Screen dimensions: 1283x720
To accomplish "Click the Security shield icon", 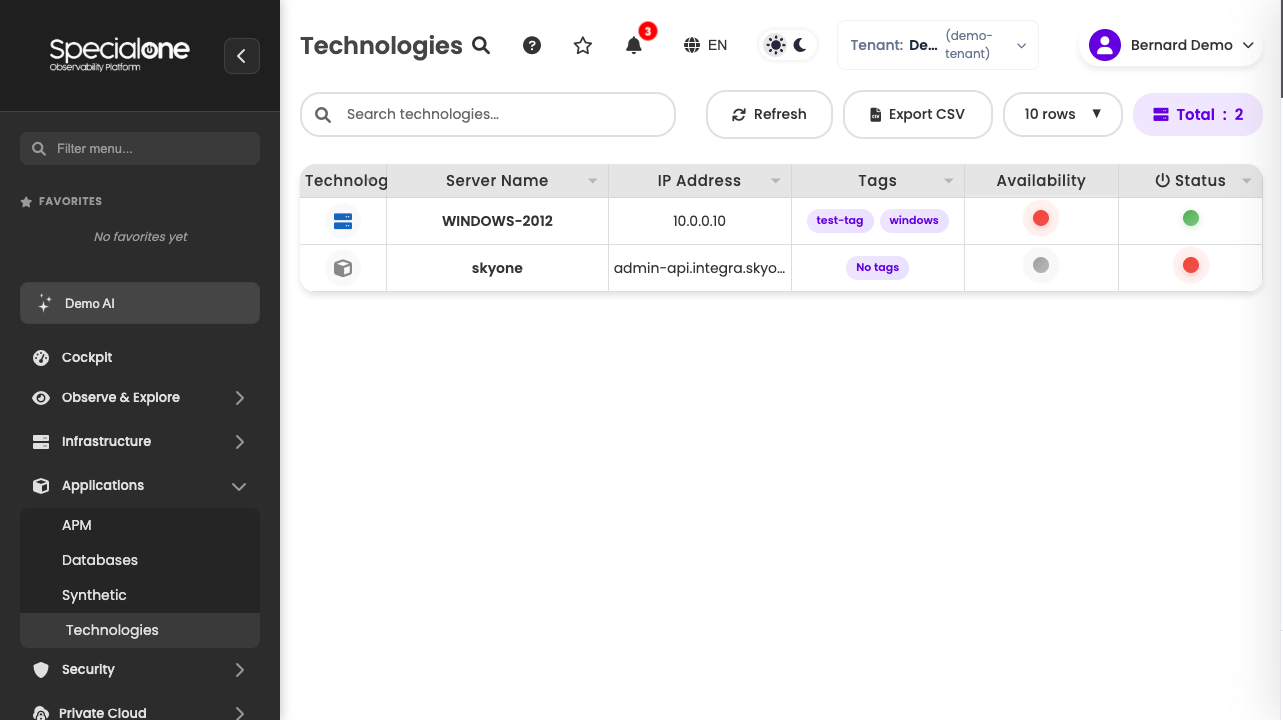I will 41,670.
